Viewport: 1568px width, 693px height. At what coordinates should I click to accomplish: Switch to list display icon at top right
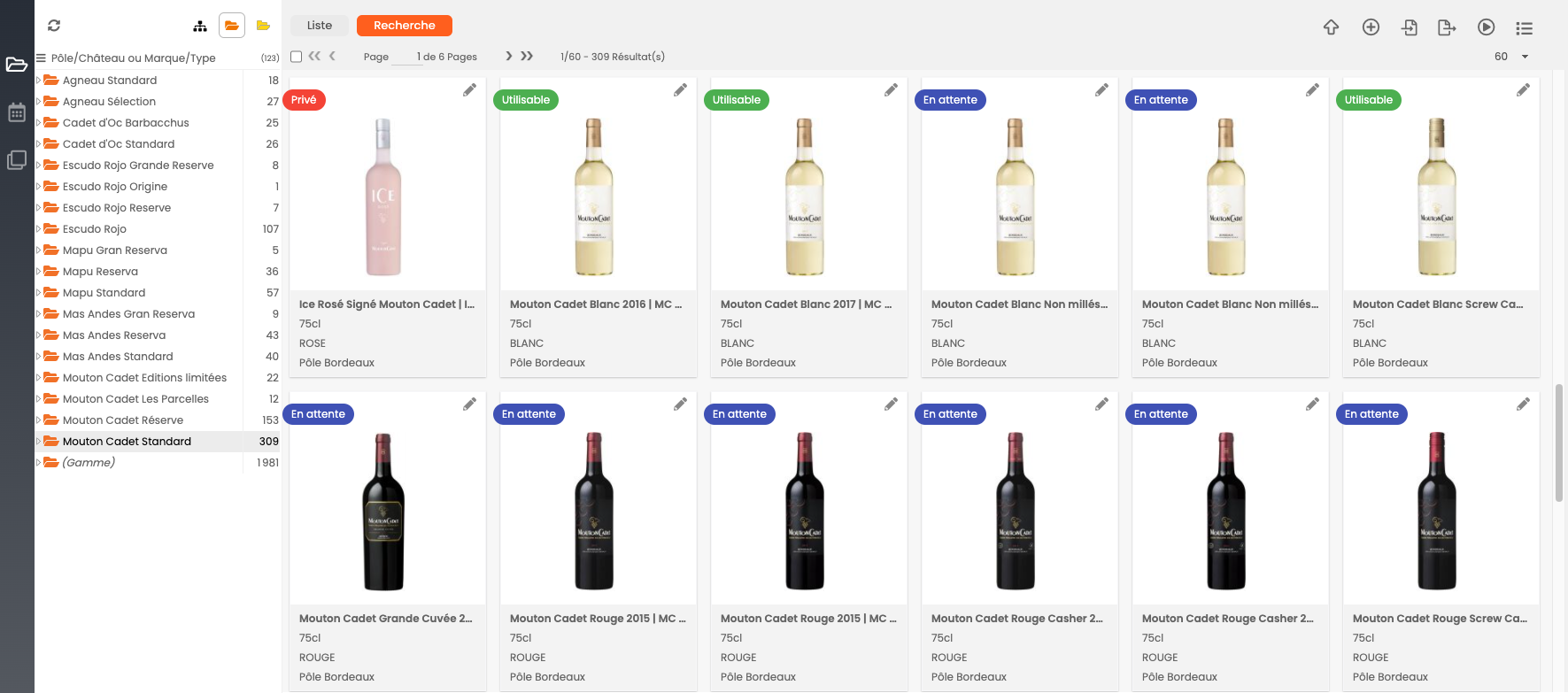[x=1524, y=28]
